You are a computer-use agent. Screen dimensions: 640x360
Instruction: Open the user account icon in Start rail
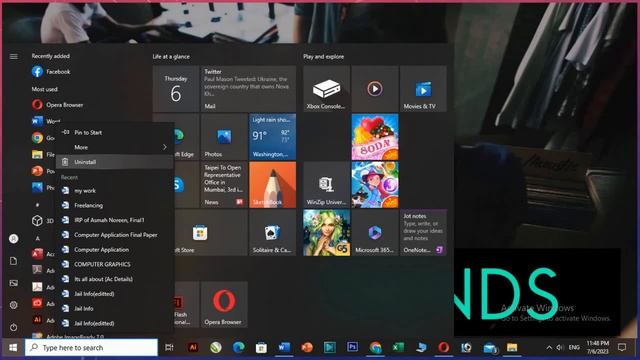click(13, 238)
